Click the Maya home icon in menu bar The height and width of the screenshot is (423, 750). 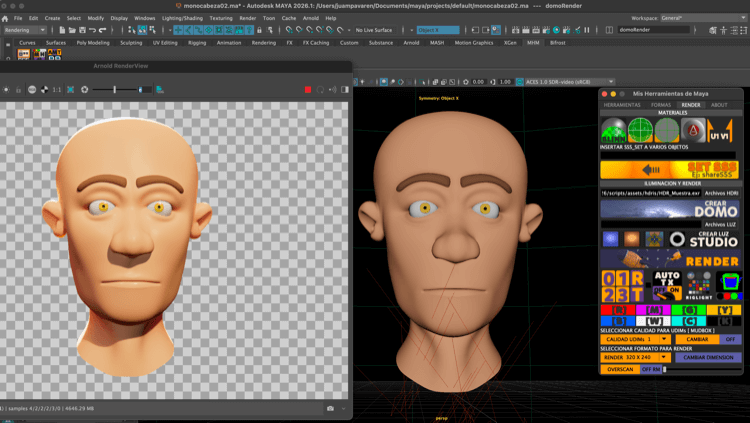(x=5, y=18)
